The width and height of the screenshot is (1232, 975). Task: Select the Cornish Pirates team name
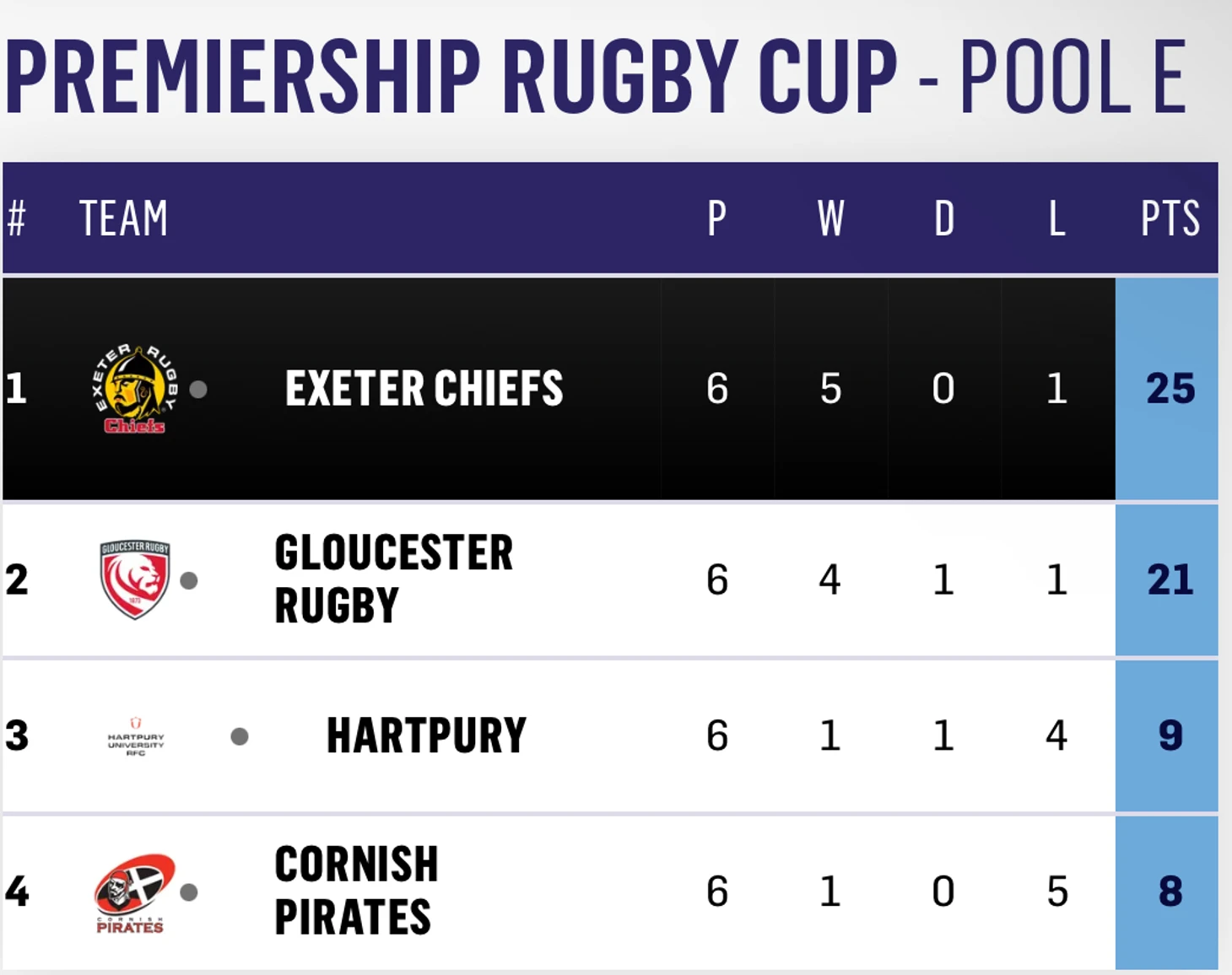coord(356,892)
